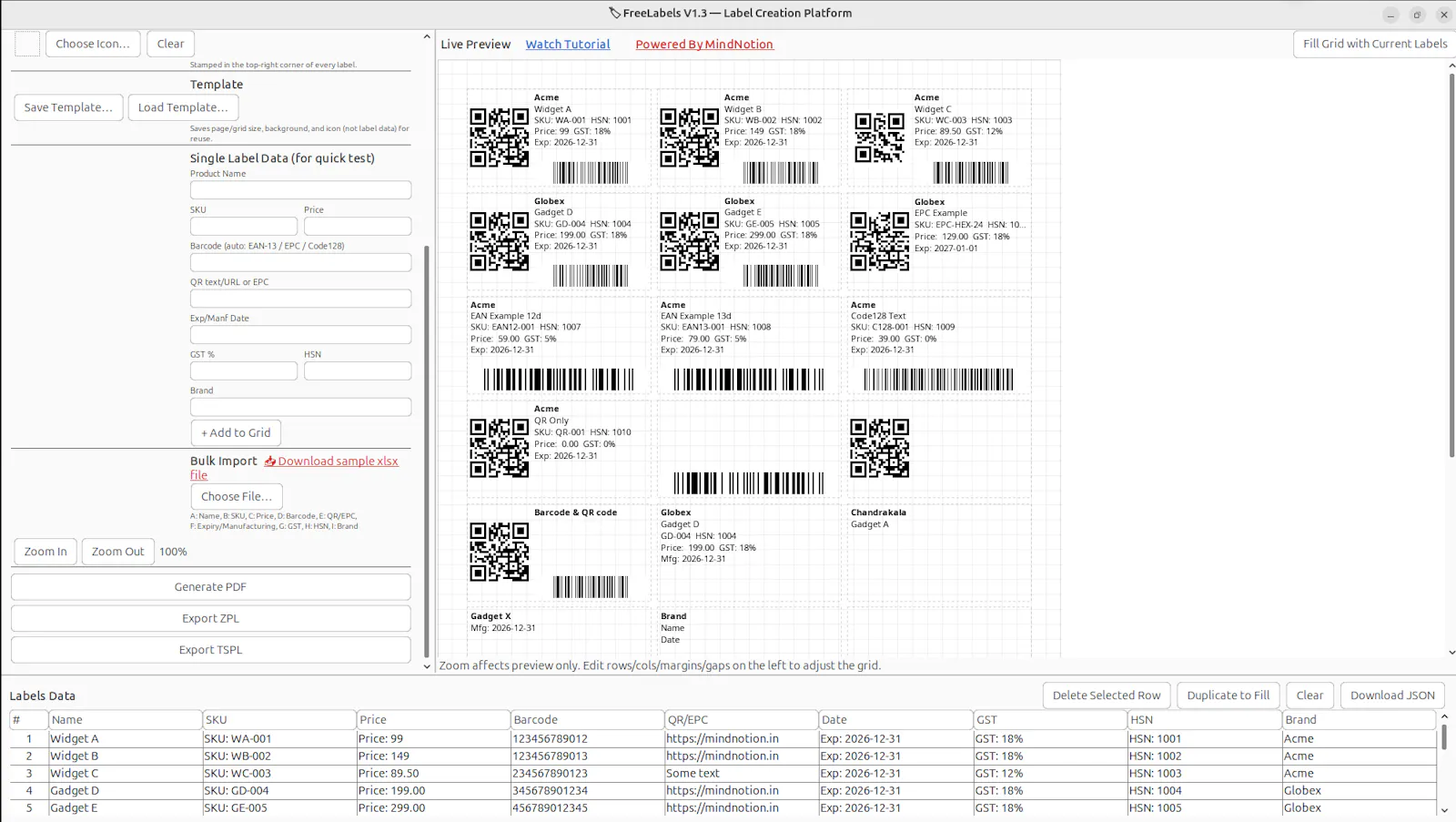
Task: Click the Live Preview heading label
Action: click(x=476, y=44)
